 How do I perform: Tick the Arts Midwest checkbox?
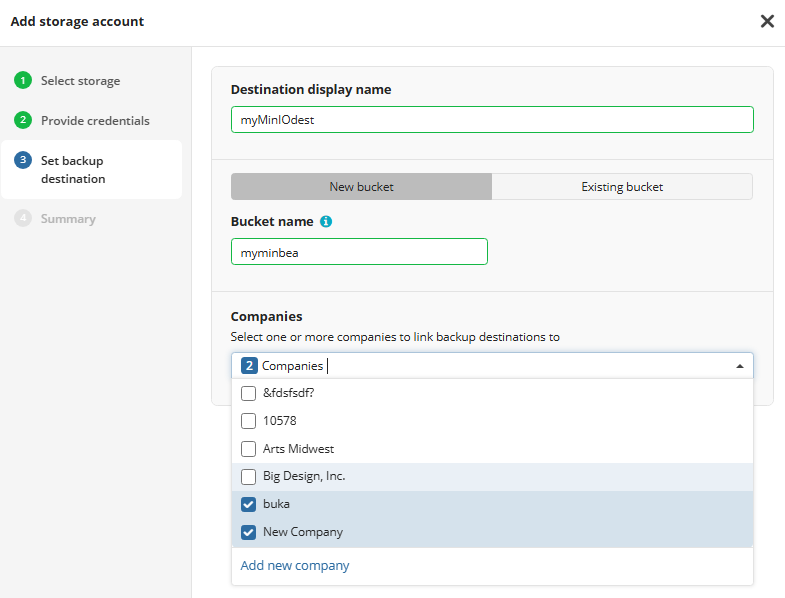(249, 449)
